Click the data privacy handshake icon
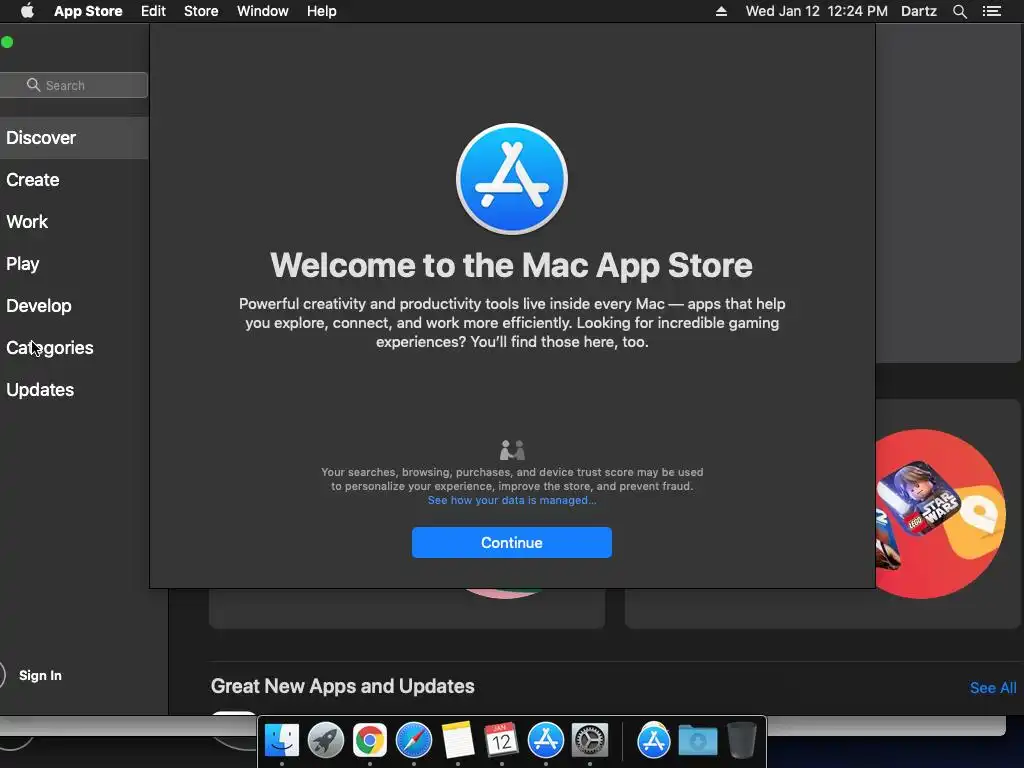 (x=512, y=450)
